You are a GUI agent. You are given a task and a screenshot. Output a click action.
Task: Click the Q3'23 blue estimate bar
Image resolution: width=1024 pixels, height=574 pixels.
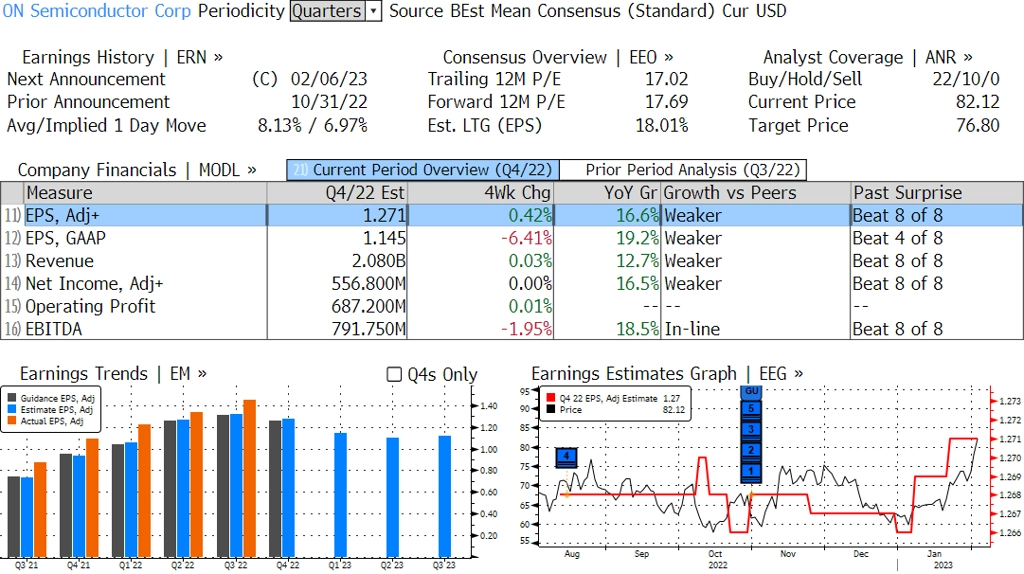(445, 496)
